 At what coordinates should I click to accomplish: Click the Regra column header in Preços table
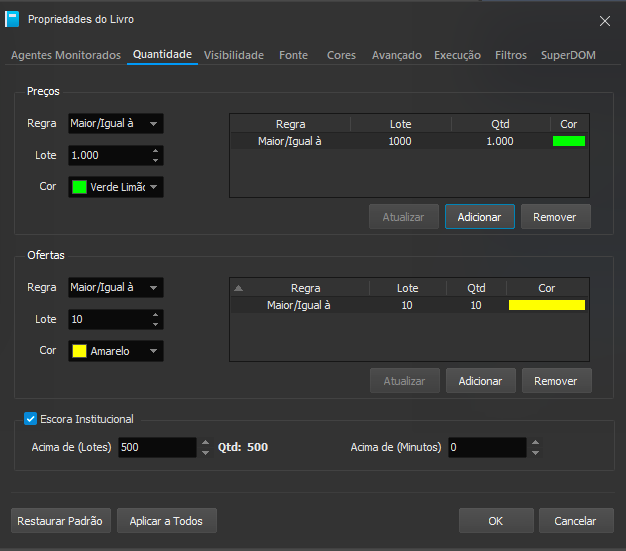tap(291, 124)
